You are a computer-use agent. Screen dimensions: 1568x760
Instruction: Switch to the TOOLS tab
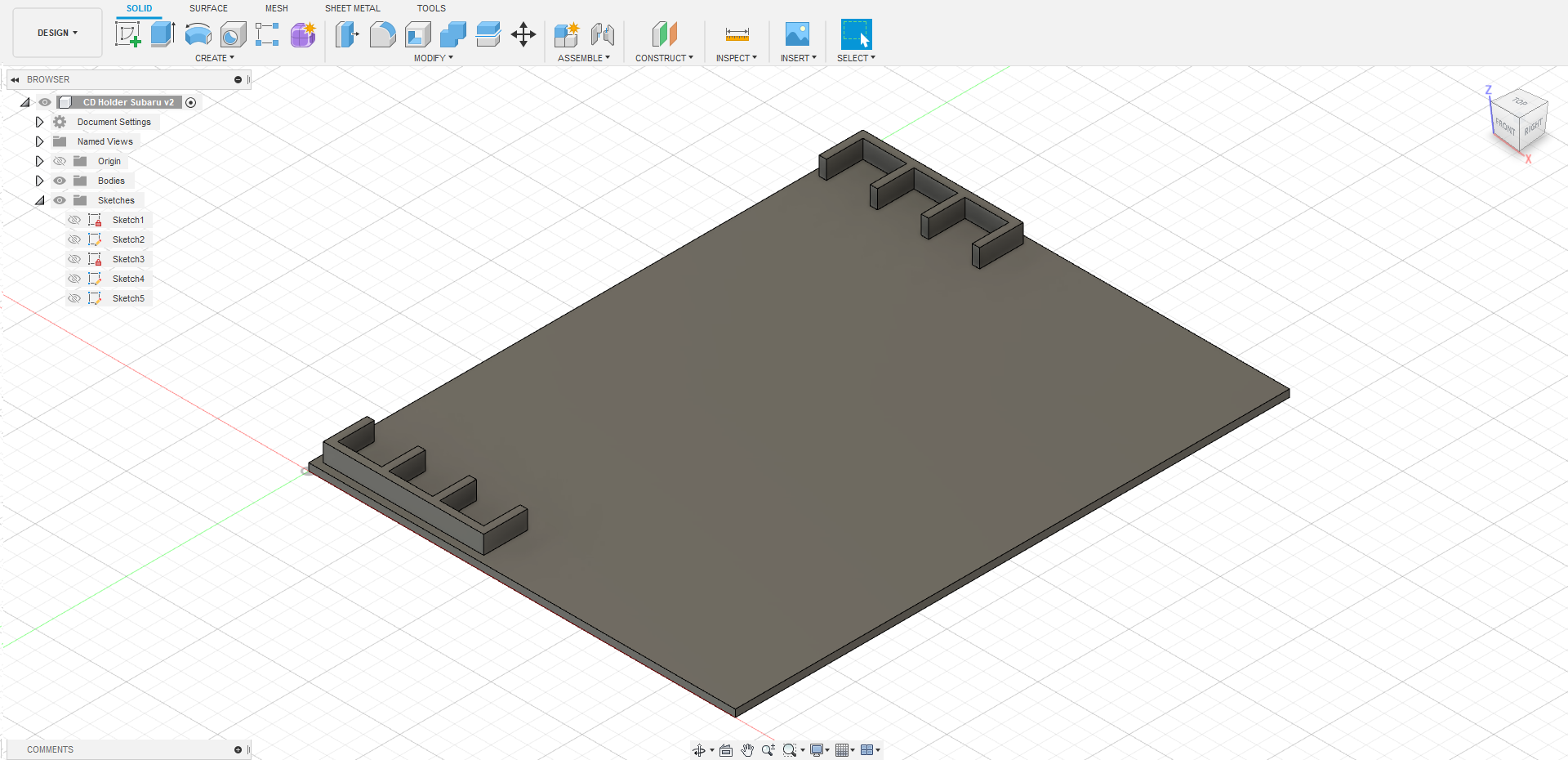click(x=431, y=8)
